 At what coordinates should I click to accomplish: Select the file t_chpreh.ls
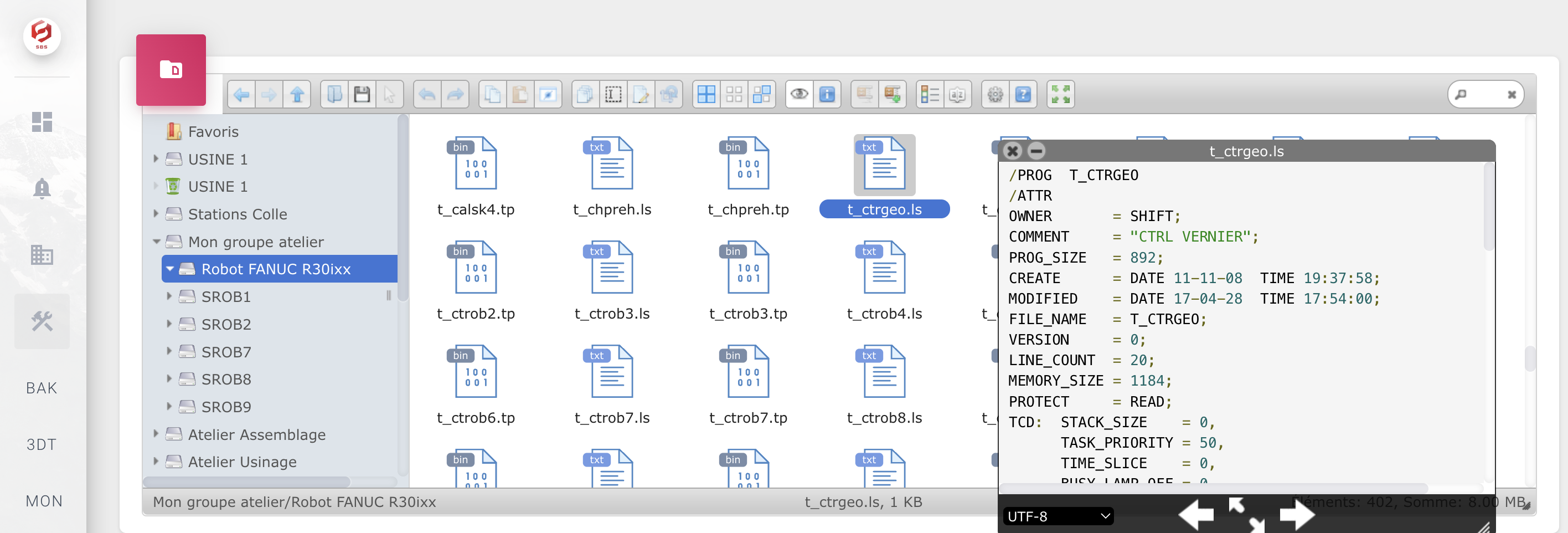612,177
